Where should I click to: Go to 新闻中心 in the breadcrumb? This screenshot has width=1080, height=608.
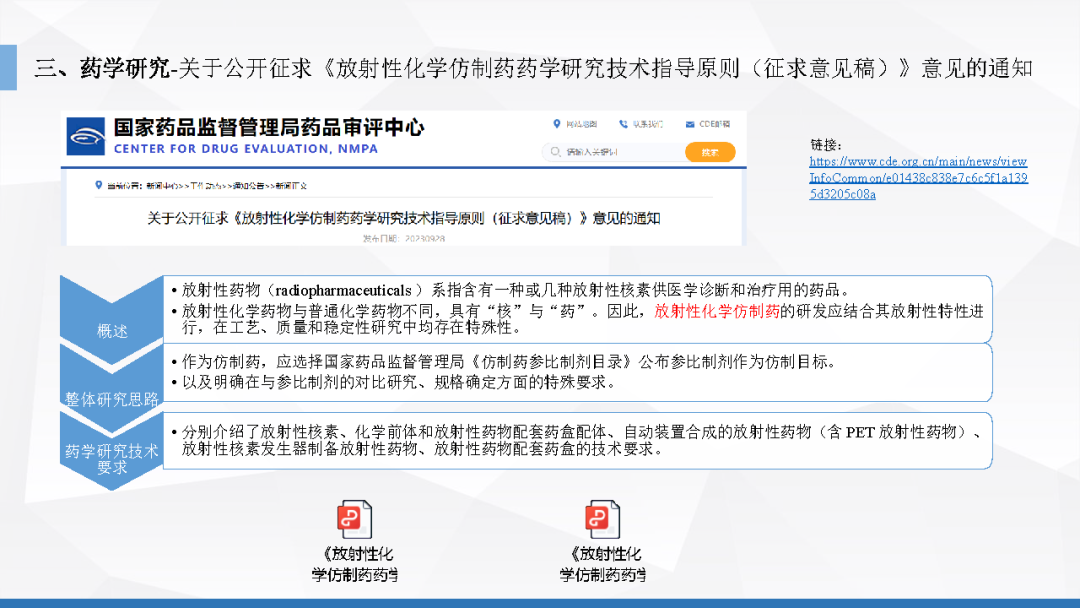[161, 186]
